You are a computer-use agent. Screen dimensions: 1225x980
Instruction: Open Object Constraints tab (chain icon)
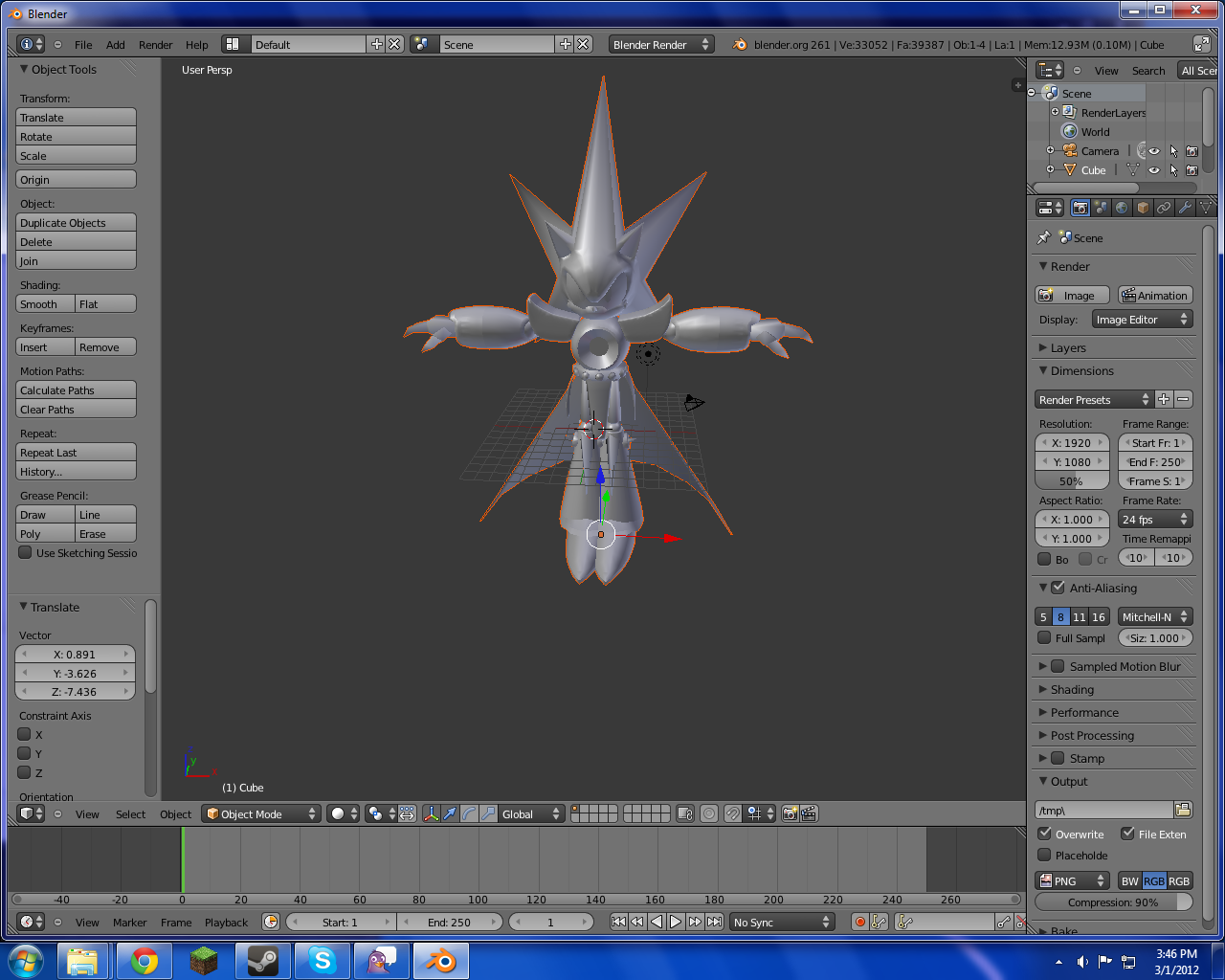point(1164,208)
